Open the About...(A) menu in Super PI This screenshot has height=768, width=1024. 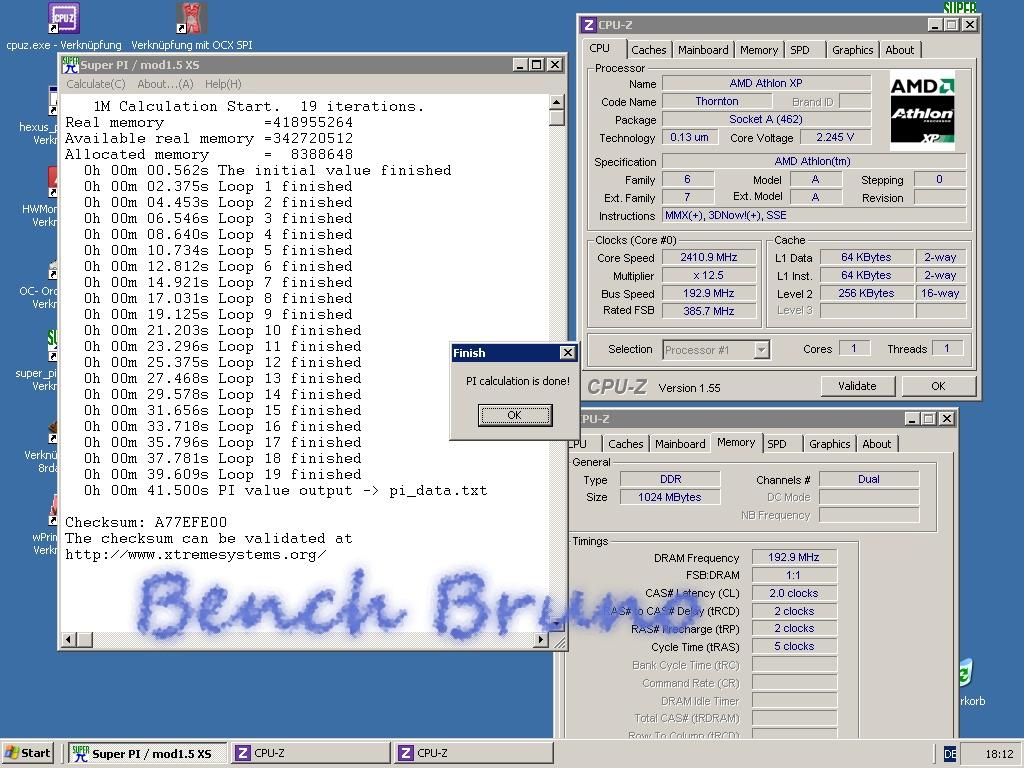point(165,84)
